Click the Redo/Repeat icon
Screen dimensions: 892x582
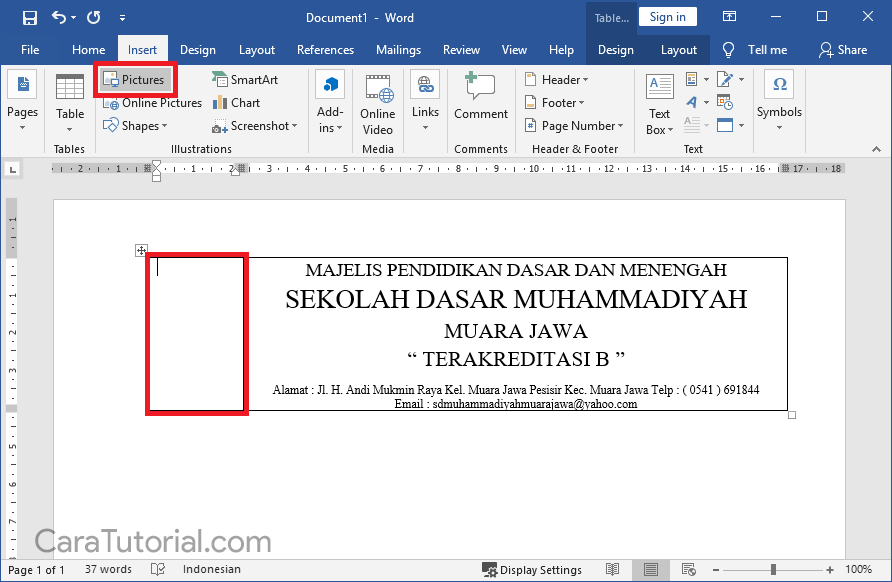click(x=93, y=18)
